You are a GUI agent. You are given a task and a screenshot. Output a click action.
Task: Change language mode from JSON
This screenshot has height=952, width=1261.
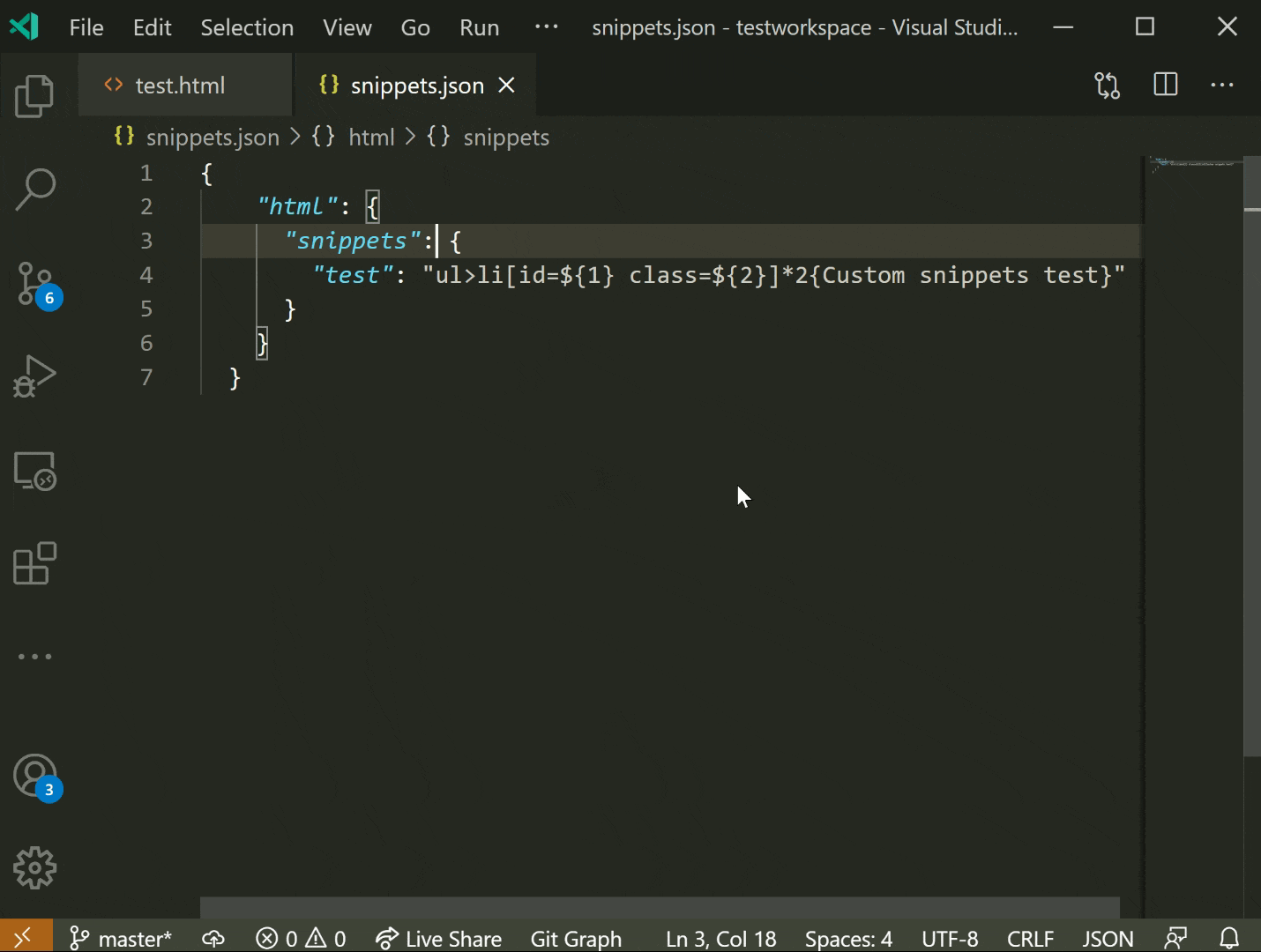click(1108, 938)
